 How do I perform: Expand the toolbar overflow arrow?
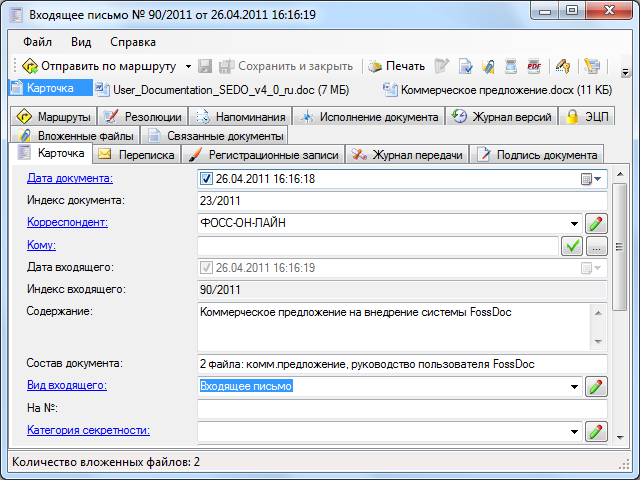pyautogui.click(x=625, y=72)
